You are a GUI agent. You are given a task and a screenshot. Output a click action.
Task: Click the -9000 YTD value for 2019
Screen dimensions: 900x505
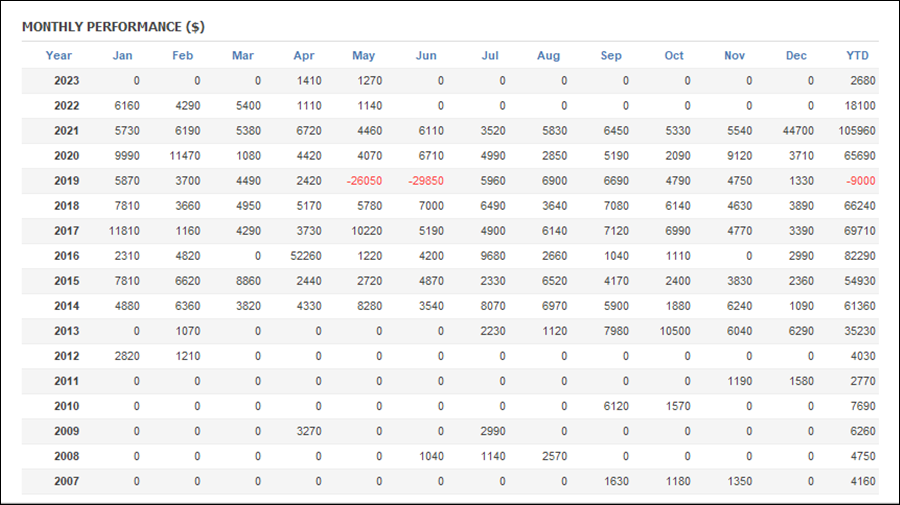coord(861,181)
